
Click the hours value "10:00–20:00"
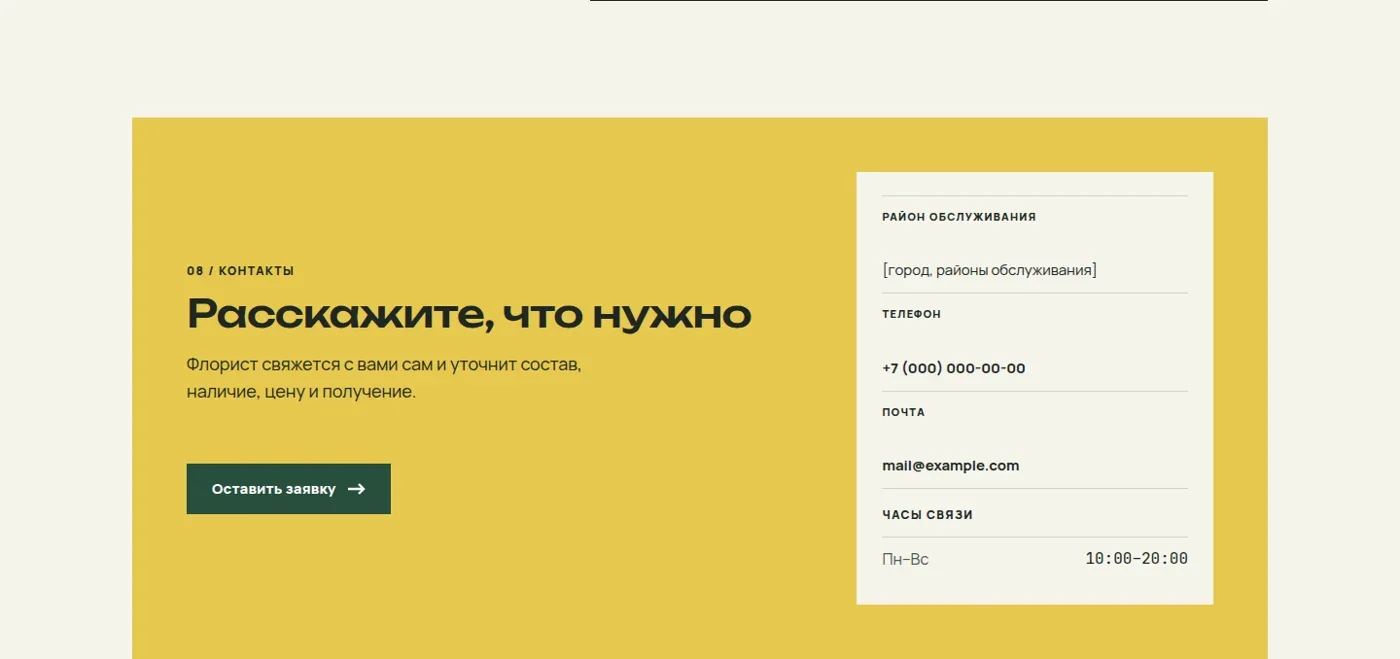click(x=1137, y=559)
